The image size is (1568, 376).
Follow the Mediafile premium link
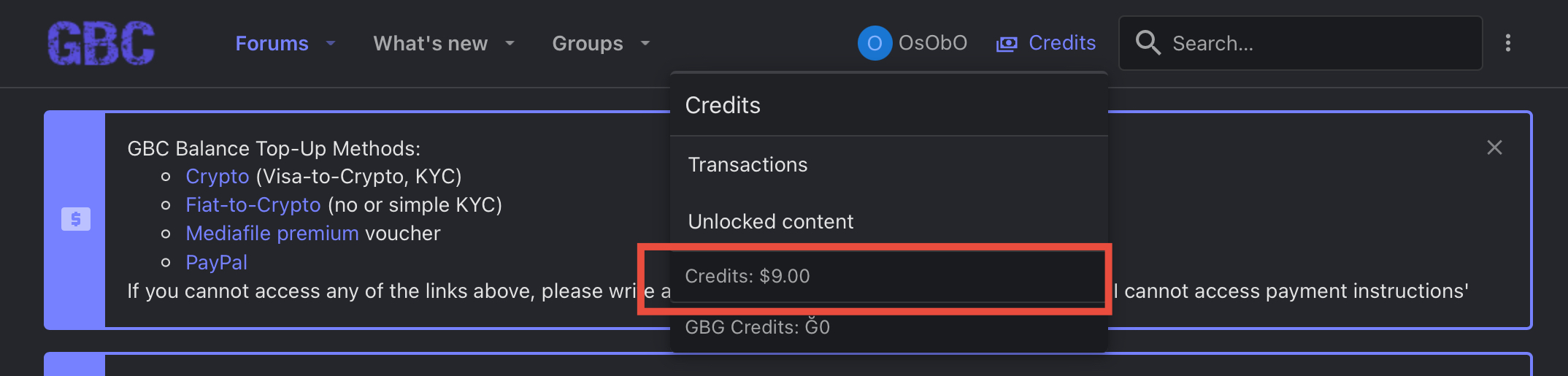272,234
